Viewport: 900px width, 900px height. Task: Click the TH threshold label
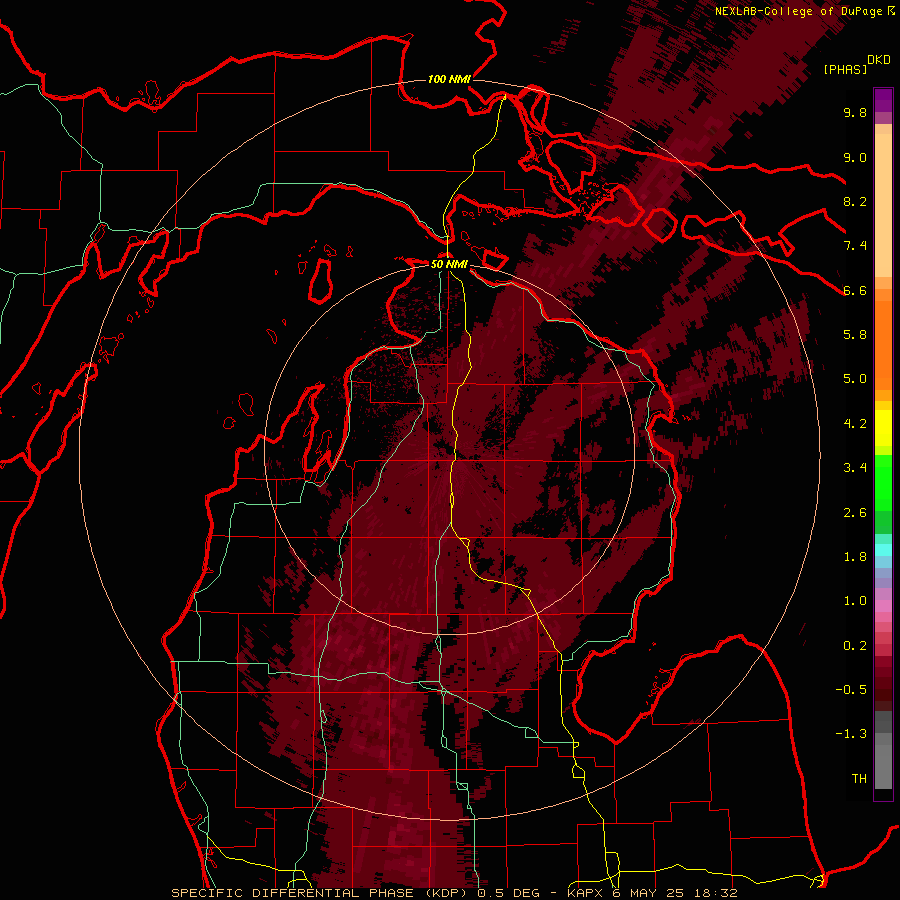pyautogui.click(x=859, y=779)
